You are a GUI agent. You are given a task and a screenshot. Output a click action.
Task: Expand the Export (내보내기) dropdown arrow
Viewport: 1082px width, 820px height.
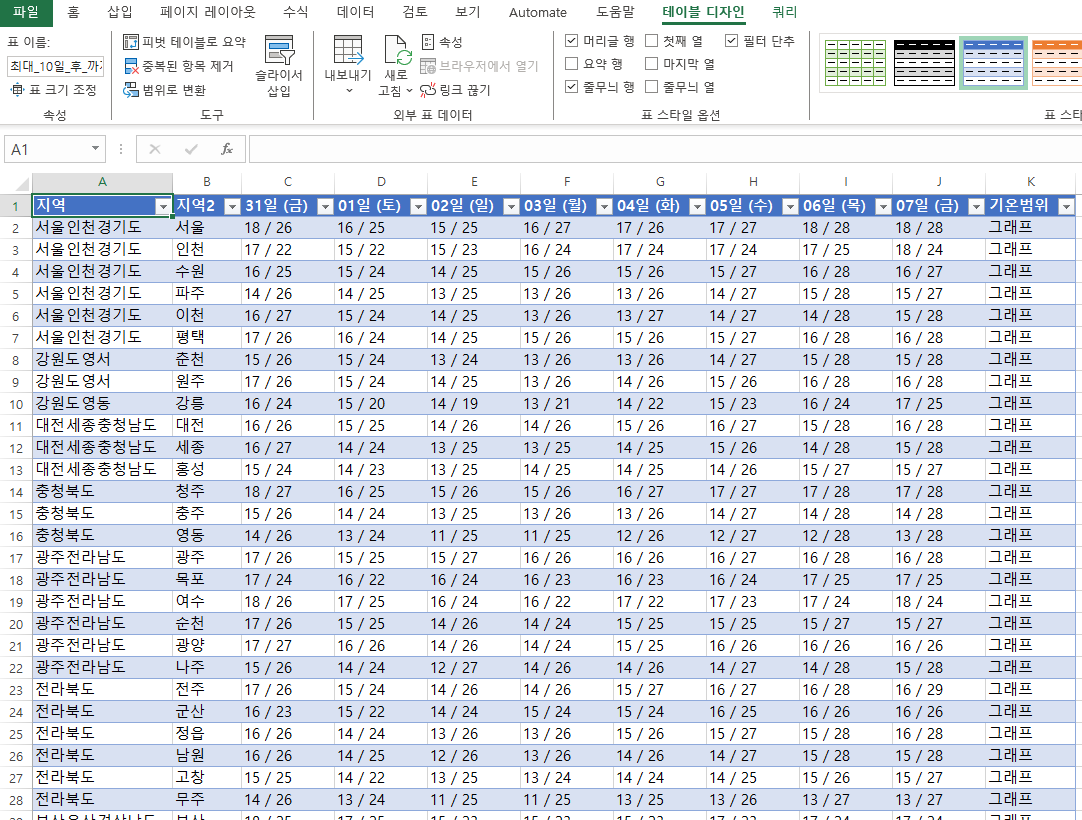348,91
